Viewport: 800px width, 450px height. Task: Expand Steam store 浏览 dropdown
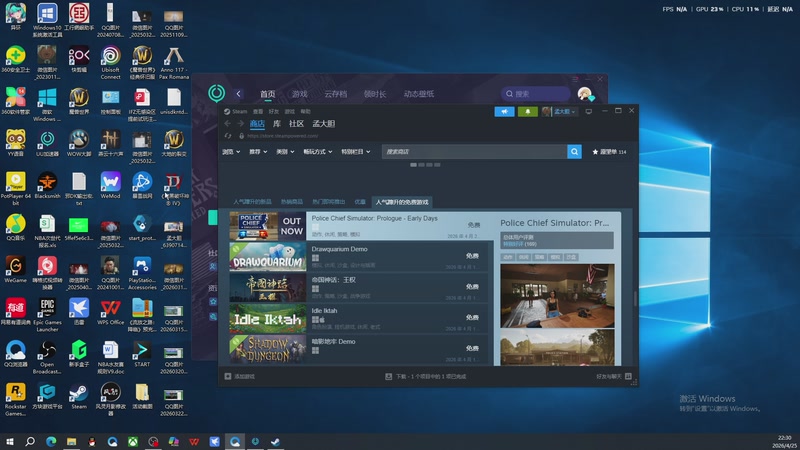click(231, 152)
